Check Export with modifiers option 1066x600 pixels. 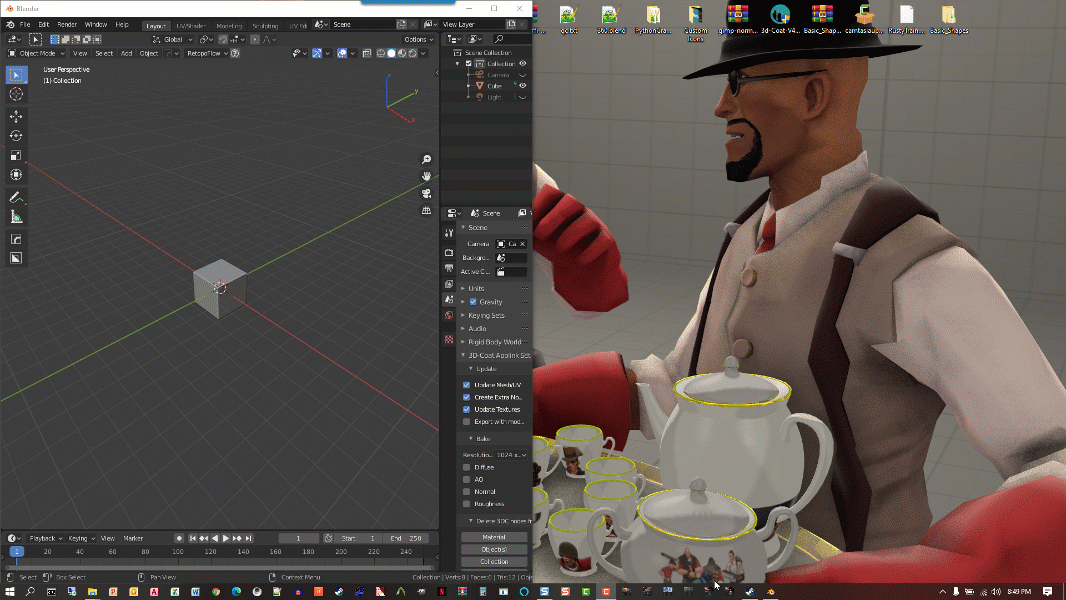[x=466, y=421]
